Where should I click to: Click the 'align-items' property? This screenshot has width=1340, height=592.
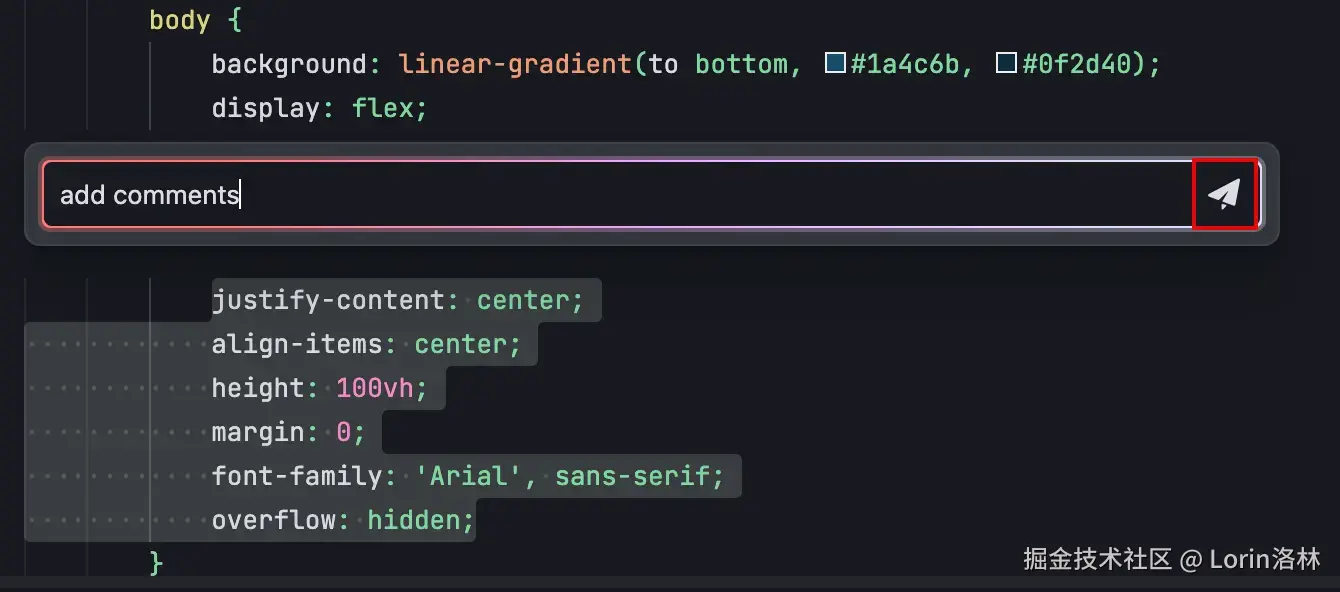tap(297, 344)
